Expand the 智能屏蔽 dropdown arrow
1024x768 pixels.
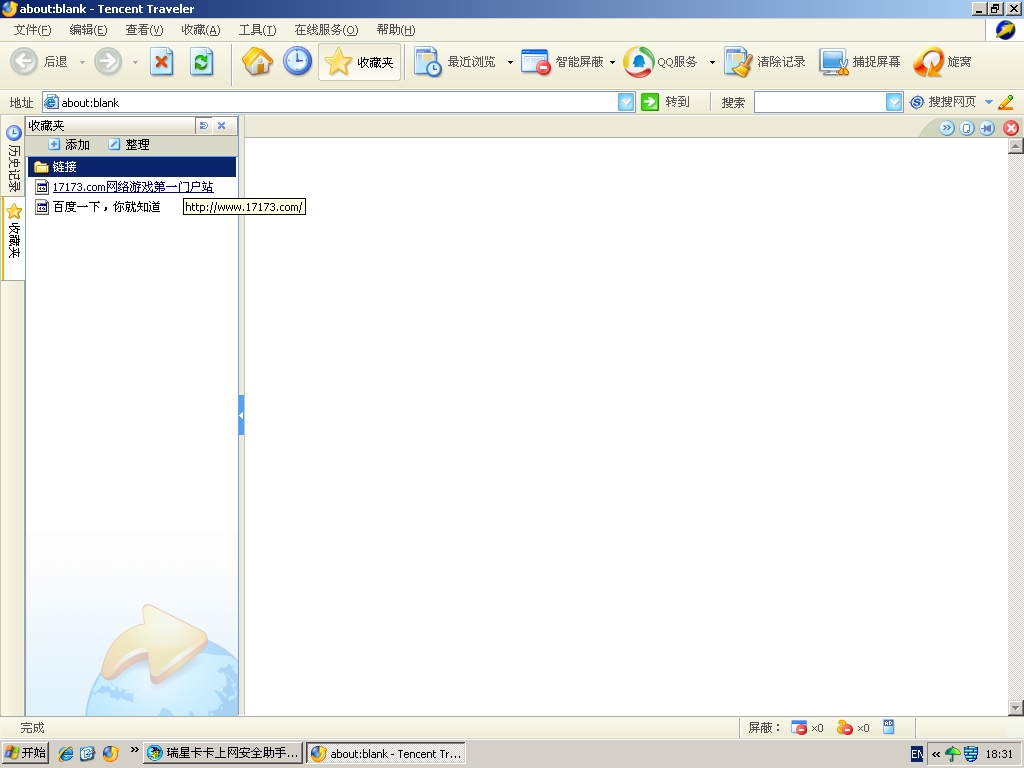point(612,63)
